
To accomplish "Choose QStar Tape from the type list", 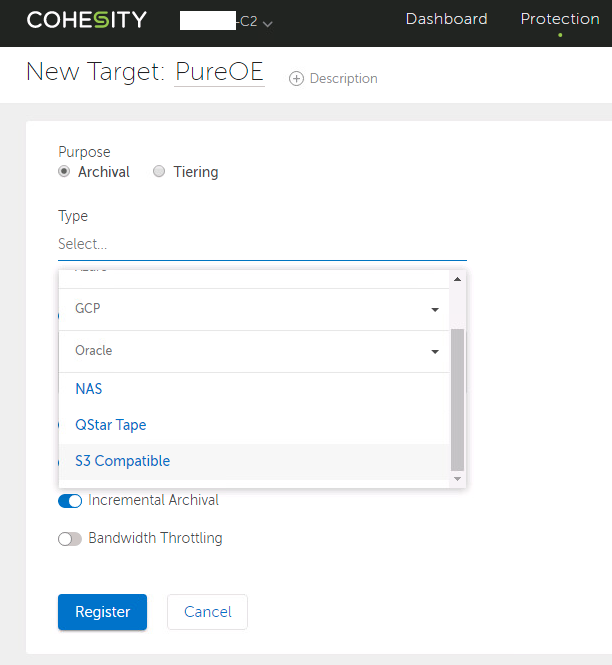I will 254,425.
